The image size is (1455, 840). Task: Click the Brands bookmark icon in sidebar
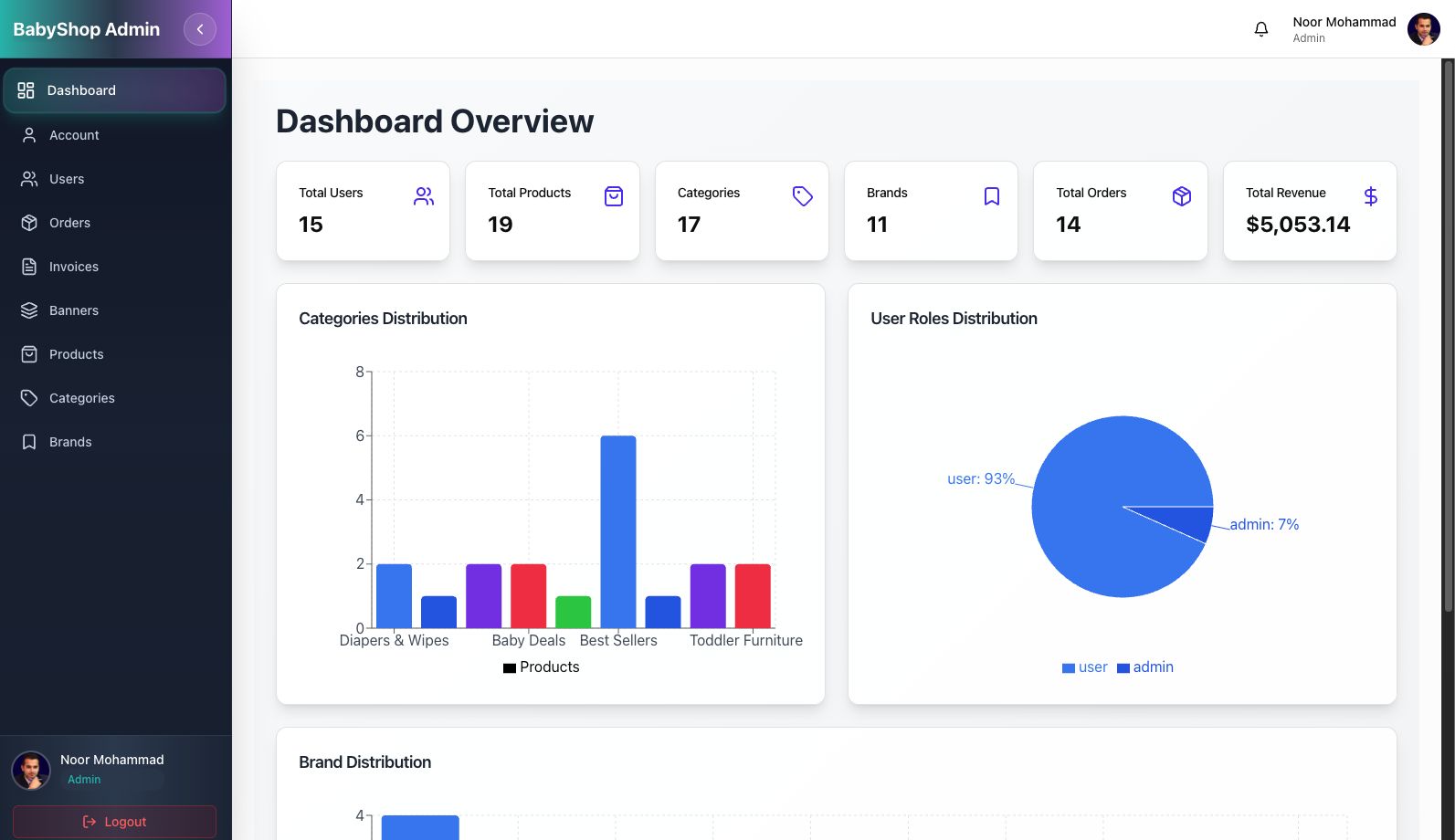pyautogui.click(x=29, y=442)
